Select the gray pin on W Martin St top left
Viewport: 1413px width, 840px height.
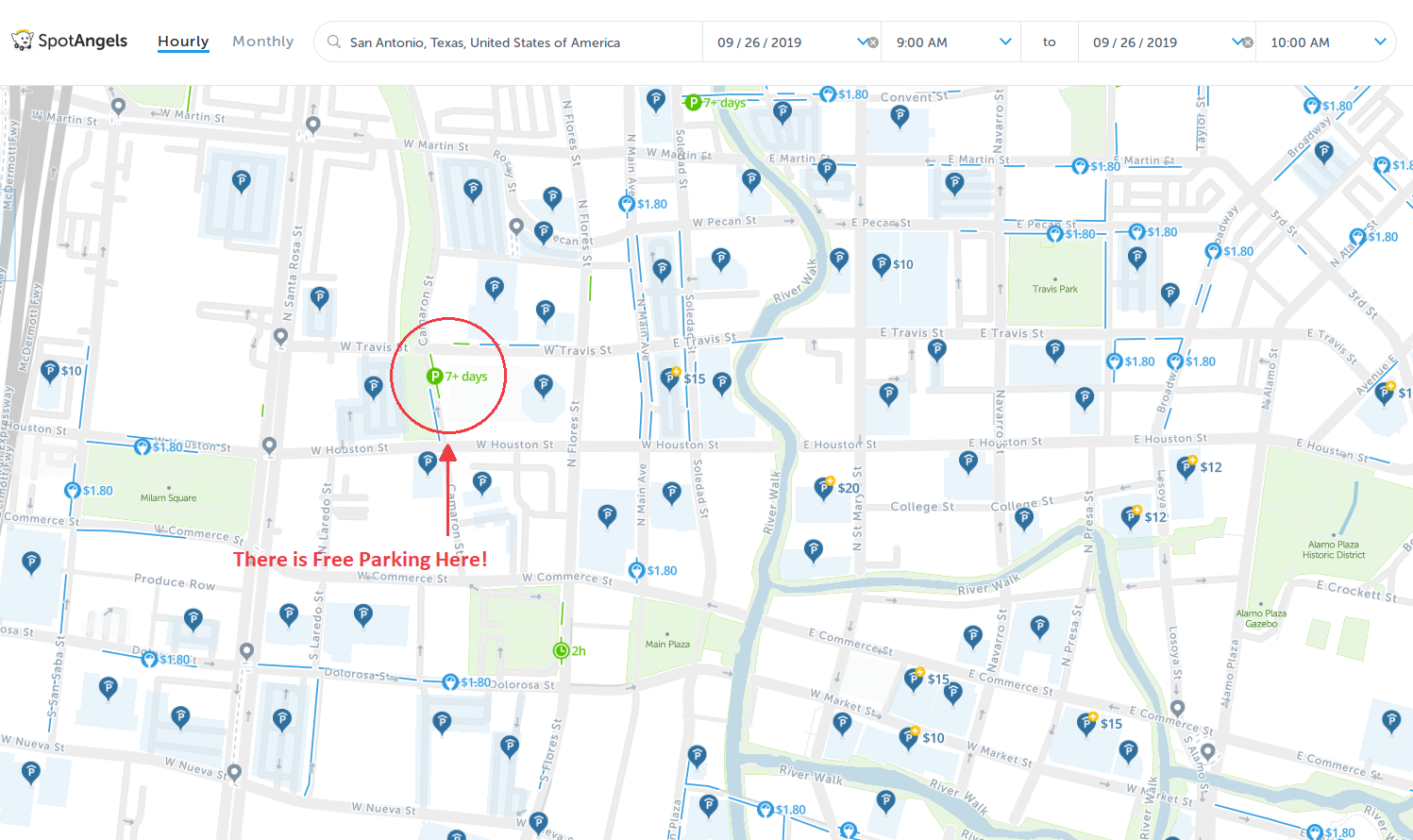pyautogui.click(x=118, y=107)
